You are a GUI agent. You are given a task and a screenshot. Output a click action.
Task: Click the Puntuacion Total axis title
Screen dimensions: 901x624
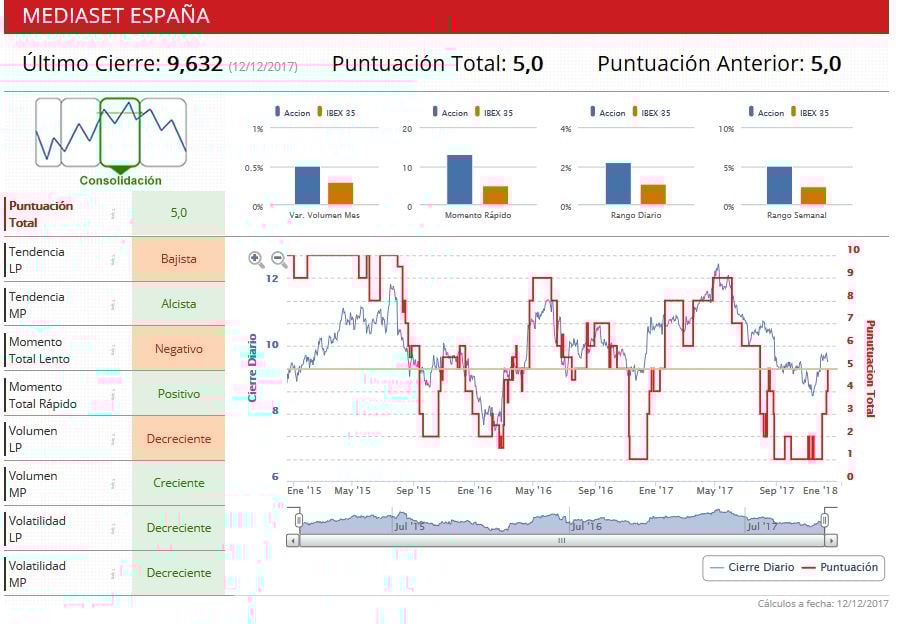click(x=871, y=368)
